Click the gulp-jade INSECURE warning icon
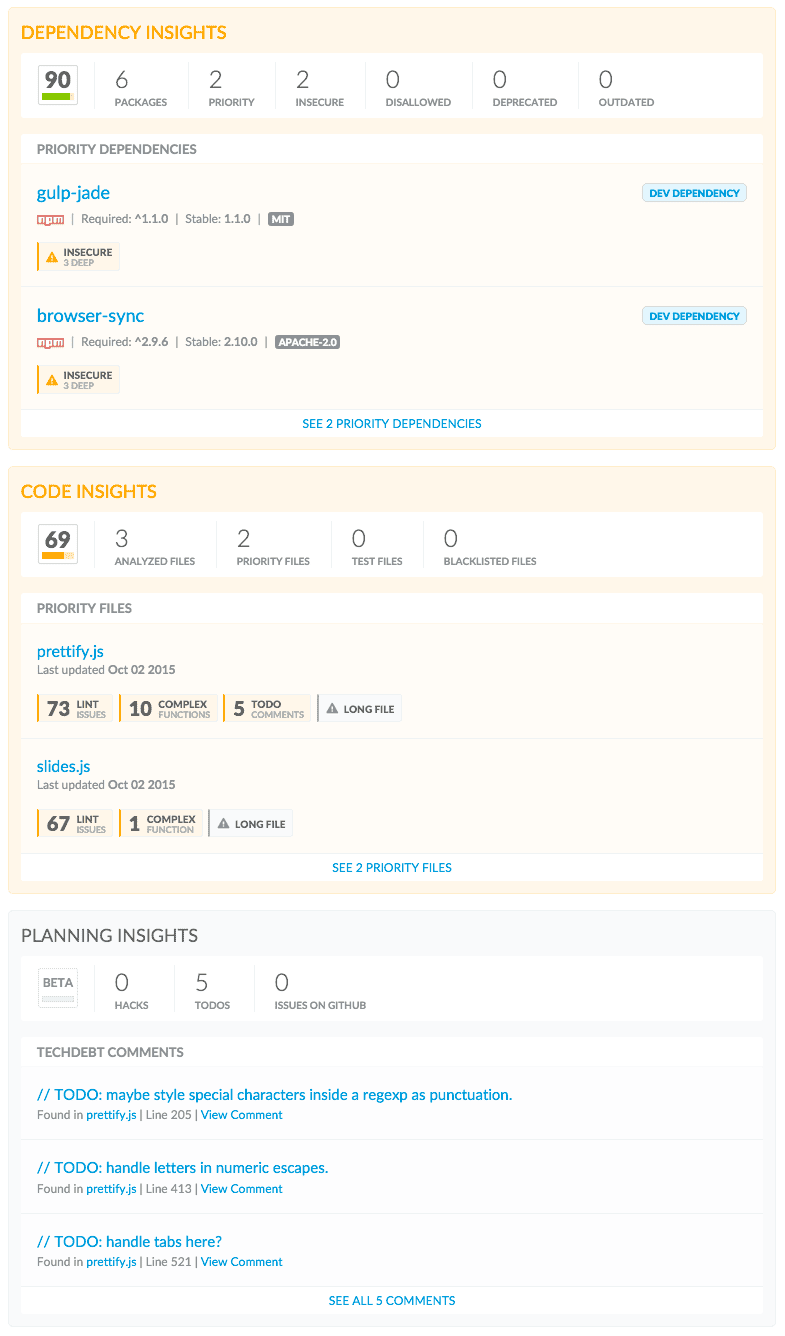Viewport: 785px width, 1336px height. [x=52, y=257]
